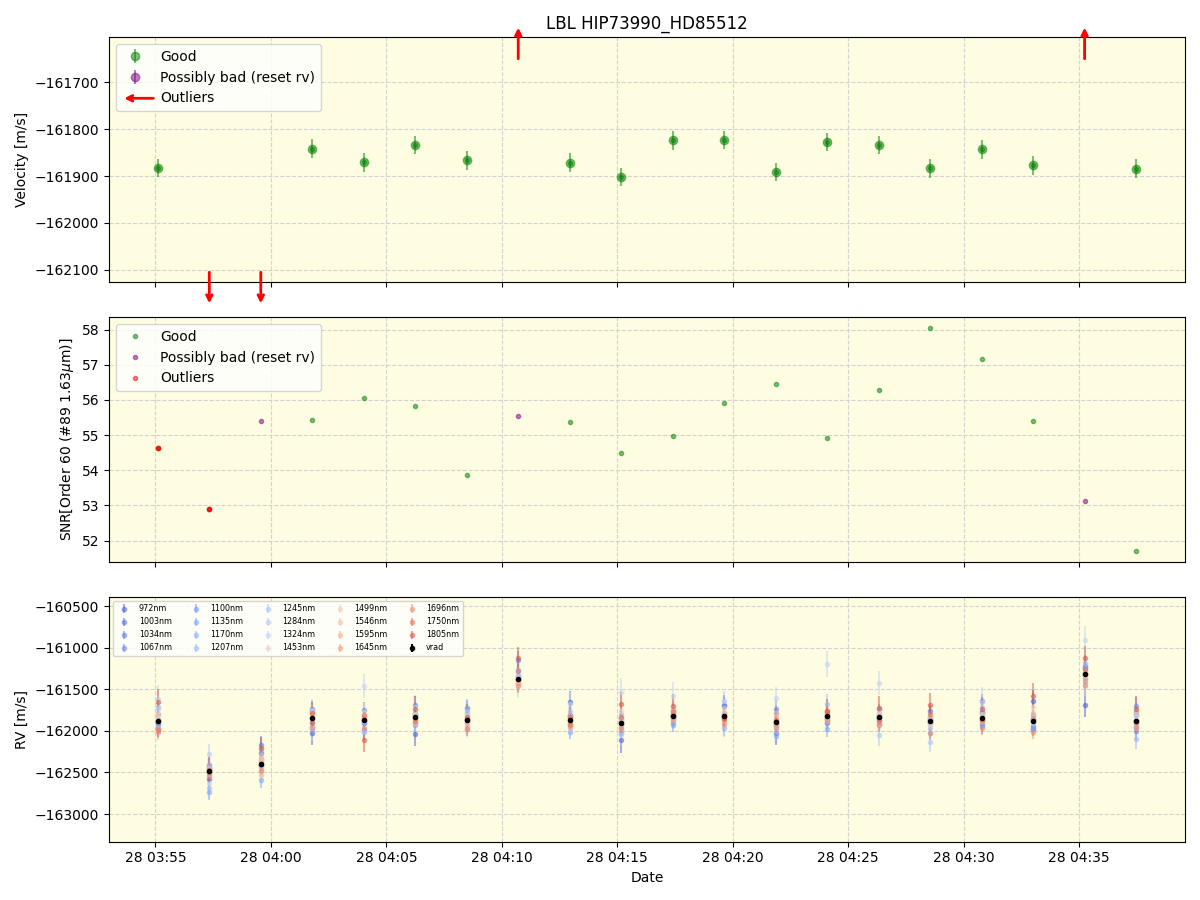Click the '28 04:30' date tick label
This screenshot has height=900, width=1200.
coord(964,857)
